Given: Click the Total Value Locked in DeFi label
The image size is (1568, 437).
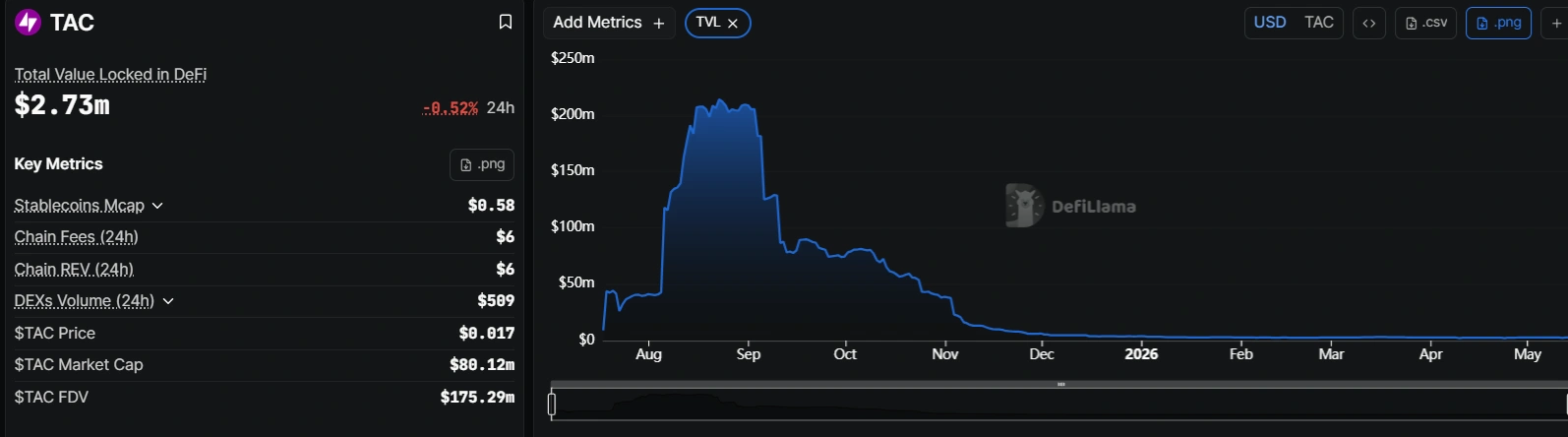Looking at the screenshot, I should [x=110, y=75].
